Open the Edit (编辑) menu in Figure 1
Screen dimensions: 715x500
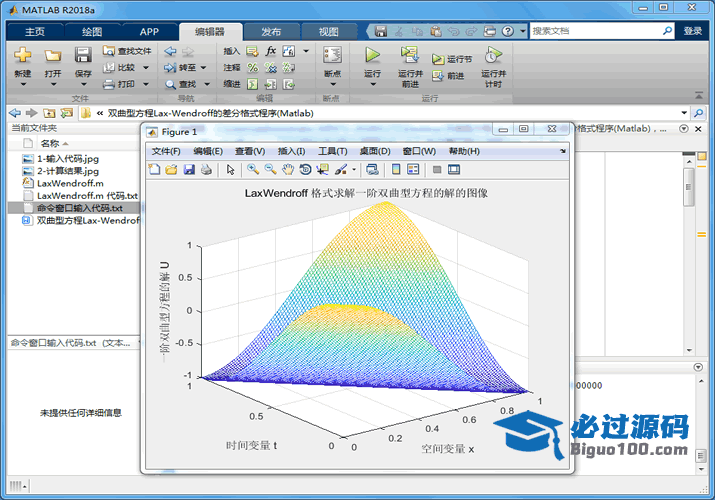click(208, 151)
